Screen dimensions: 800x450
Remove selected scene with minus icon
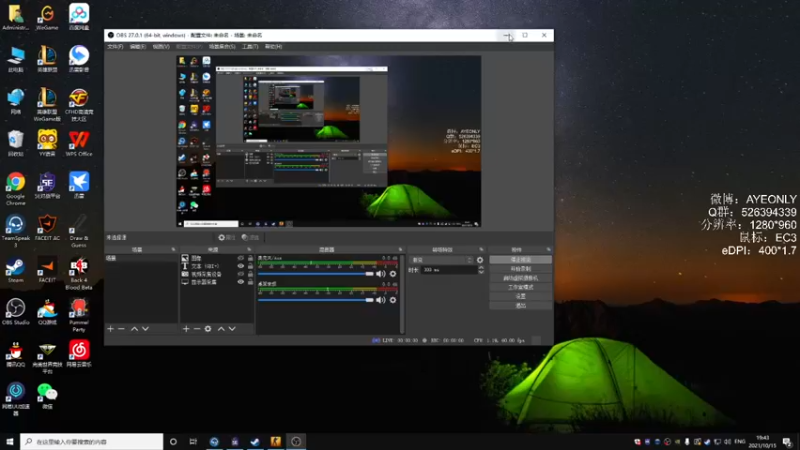pos(121,329)
